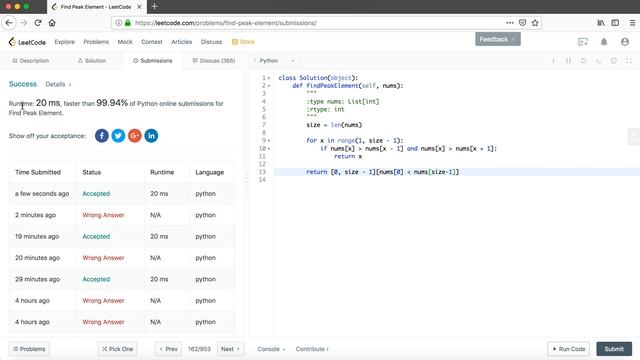
Task: Click the Run Code button
Action: click(569, 349)
